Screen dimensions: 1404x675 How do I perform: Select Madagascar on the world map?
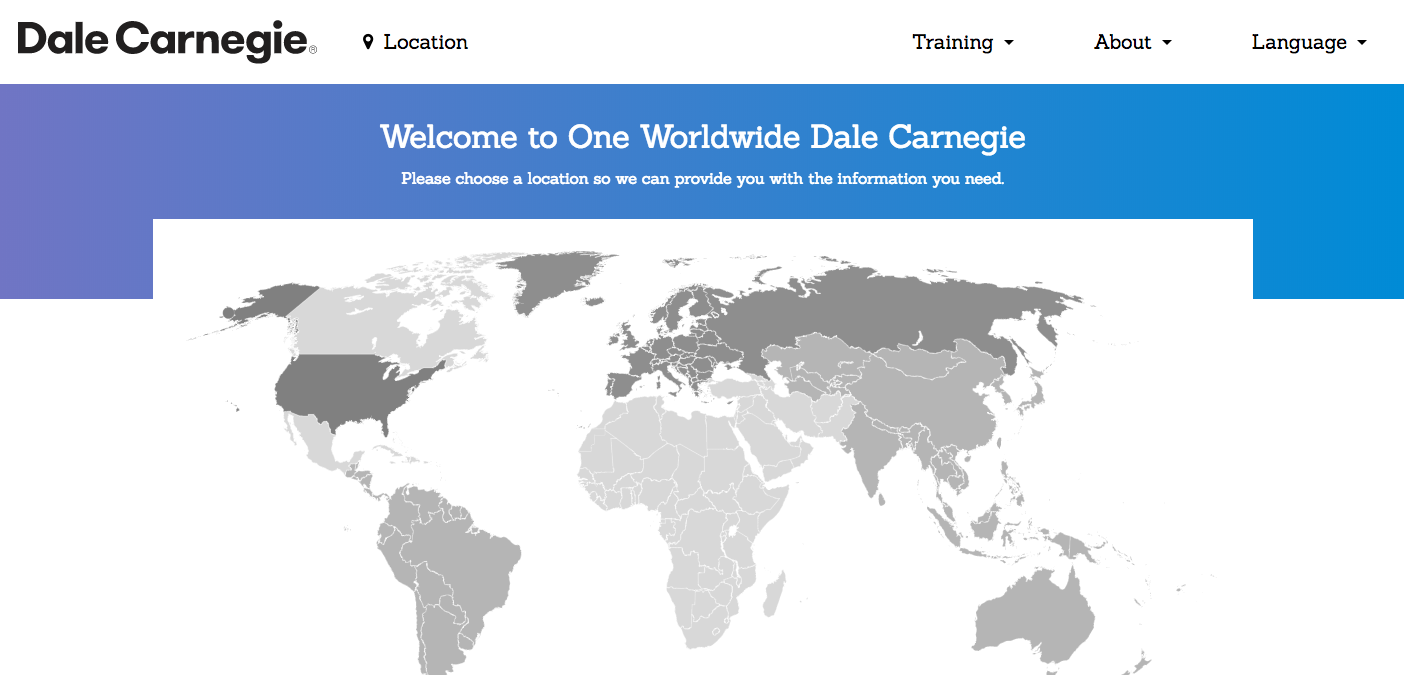point(774,596)
